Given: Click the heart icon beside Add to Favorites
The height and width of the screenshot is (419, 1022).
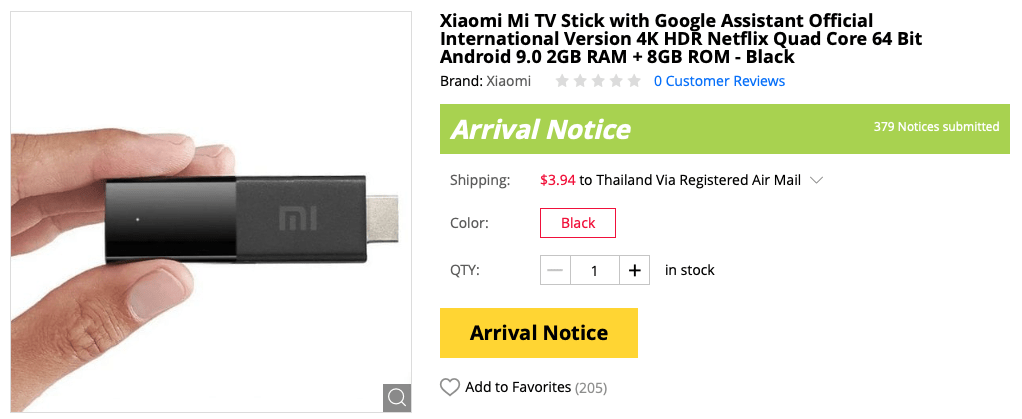Looking at the screenshot, I should (450, 387).
